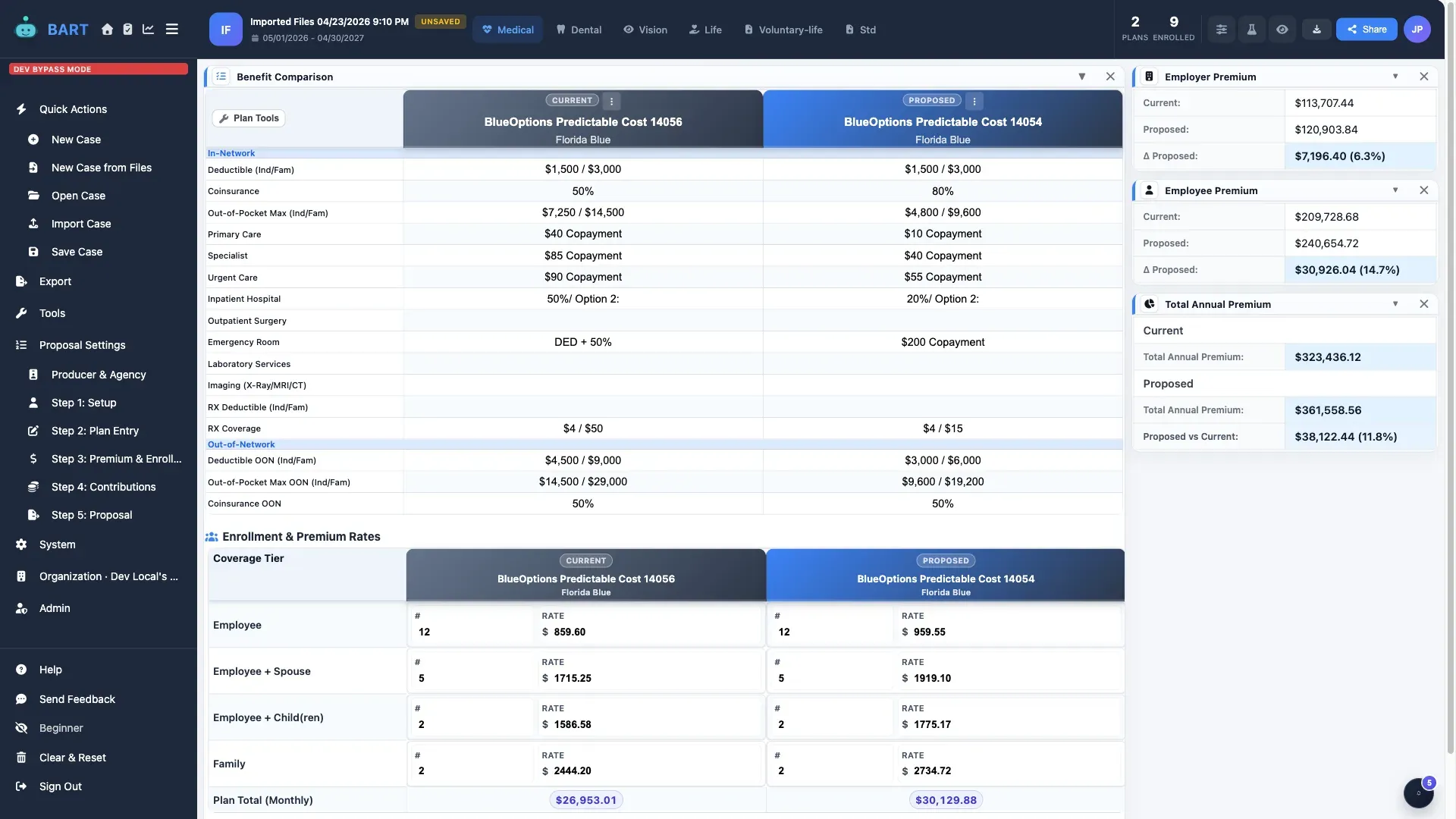Collapse the Employee Premium panel arrow
Viewport: 1456px width, 819px height.
[1395, 190]
